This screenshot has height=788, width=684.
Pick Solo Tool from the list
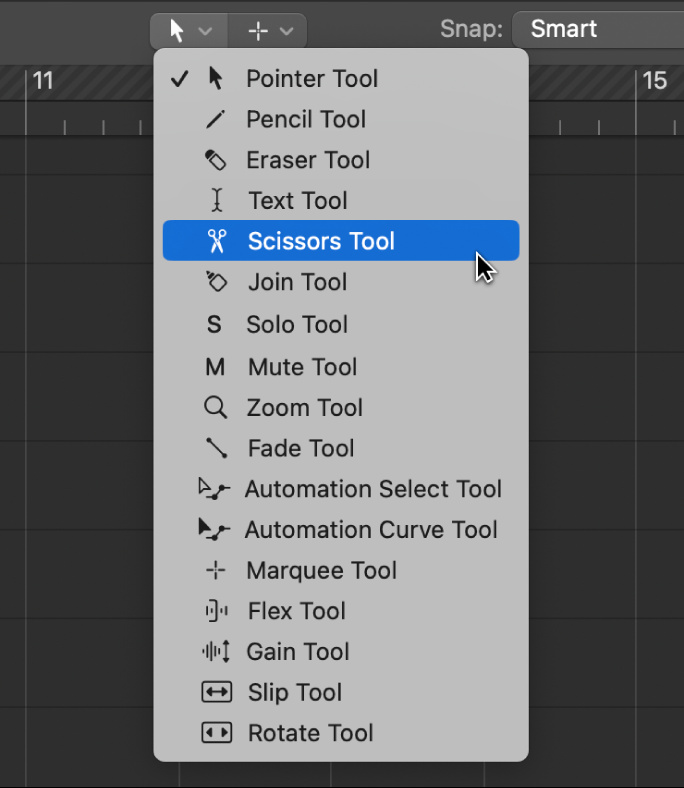click(341, 324)
